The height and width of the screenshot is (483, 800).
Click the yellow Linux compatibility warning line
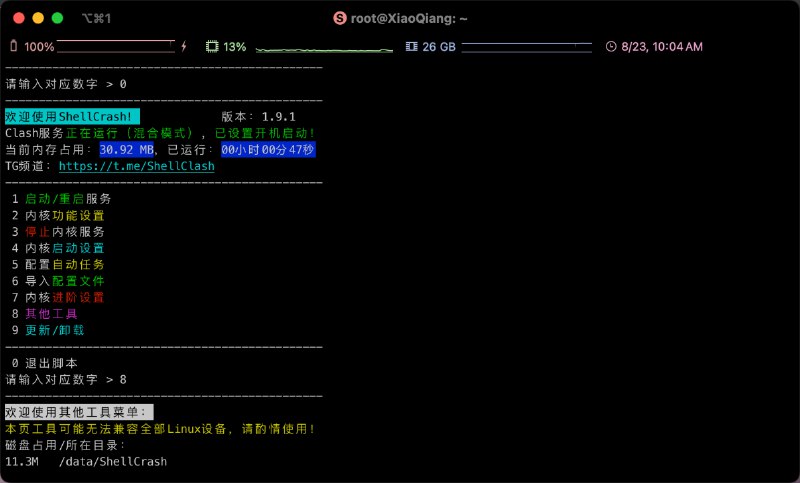point(160,429)
